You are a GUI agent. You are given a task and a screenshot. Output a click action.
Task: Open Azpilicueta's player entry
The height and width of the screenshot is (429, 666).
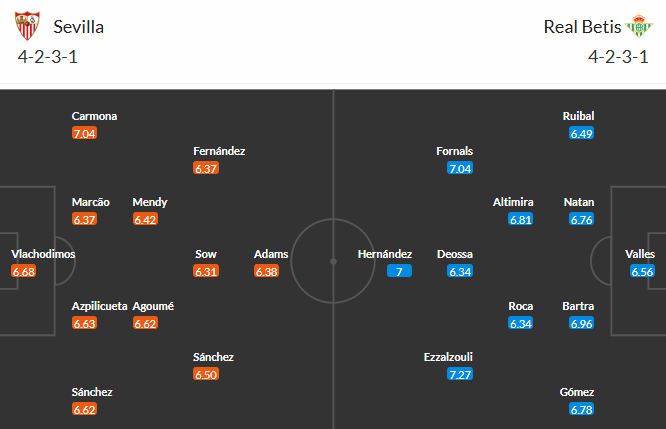click(x=99, y=306)
